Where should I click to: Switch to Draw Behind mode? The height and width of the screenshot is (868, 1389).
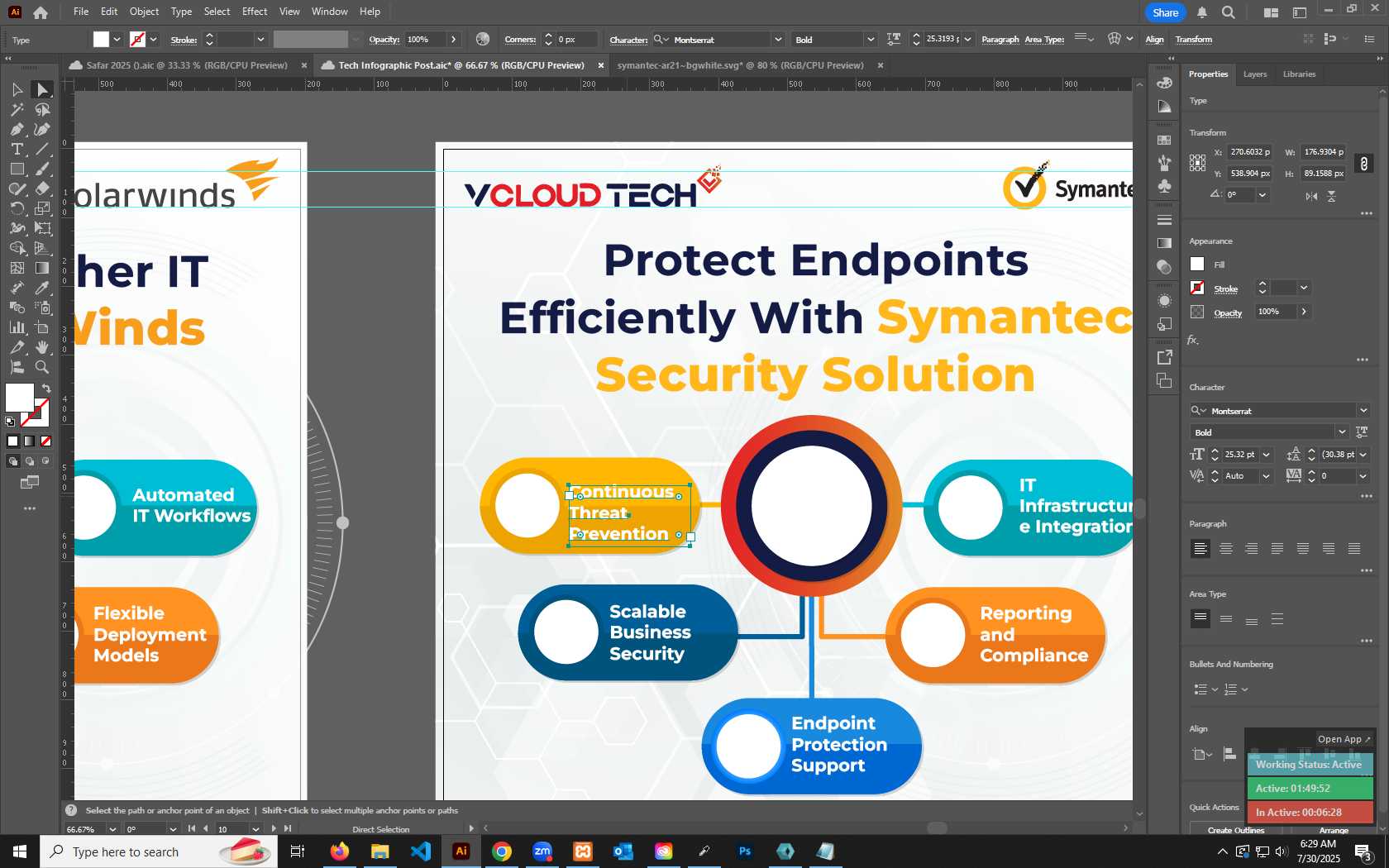pos(30,461)
